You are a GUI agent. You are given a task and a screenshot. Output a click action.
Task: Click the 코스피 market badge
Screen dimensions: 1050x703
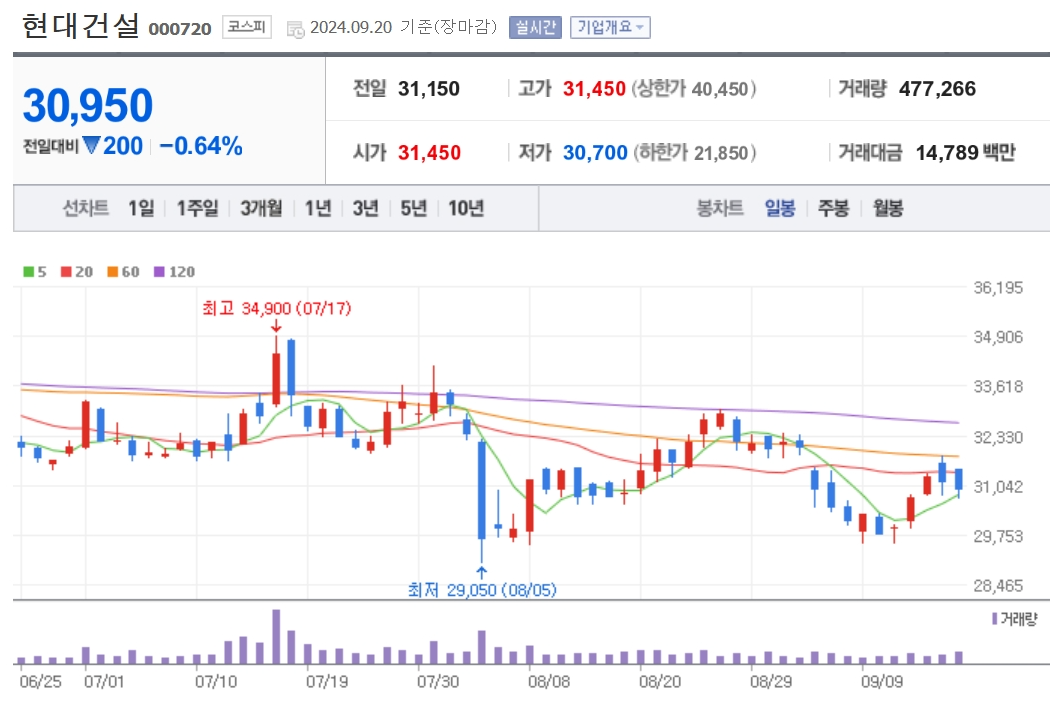click(x=246, y=27)
